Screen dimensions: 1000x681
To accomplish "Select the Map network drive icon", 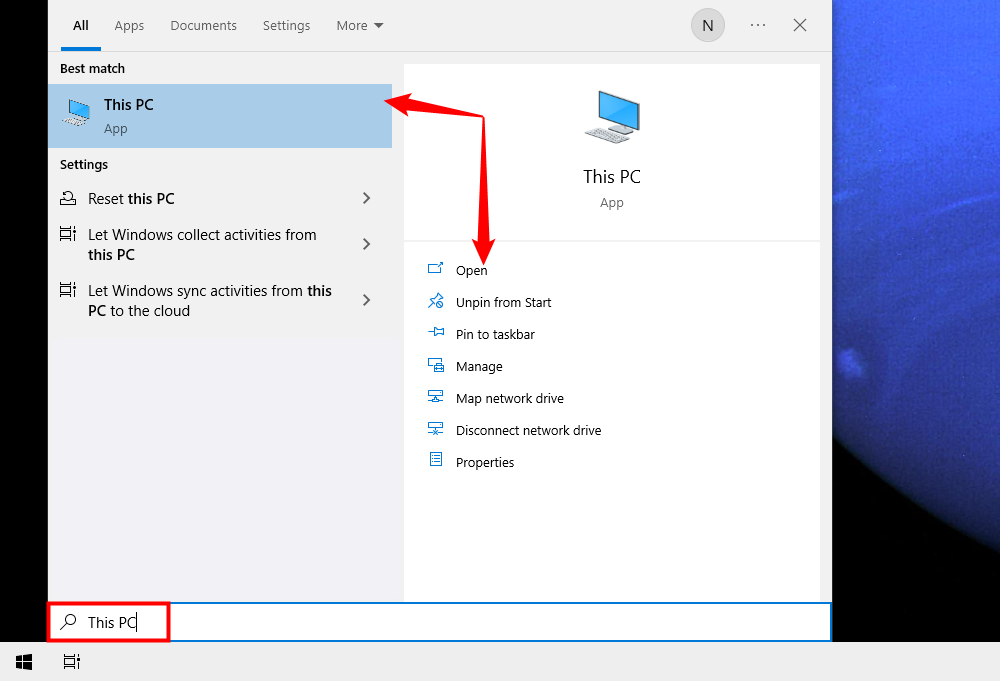I will pyautogui.click(x=436, y=397).
